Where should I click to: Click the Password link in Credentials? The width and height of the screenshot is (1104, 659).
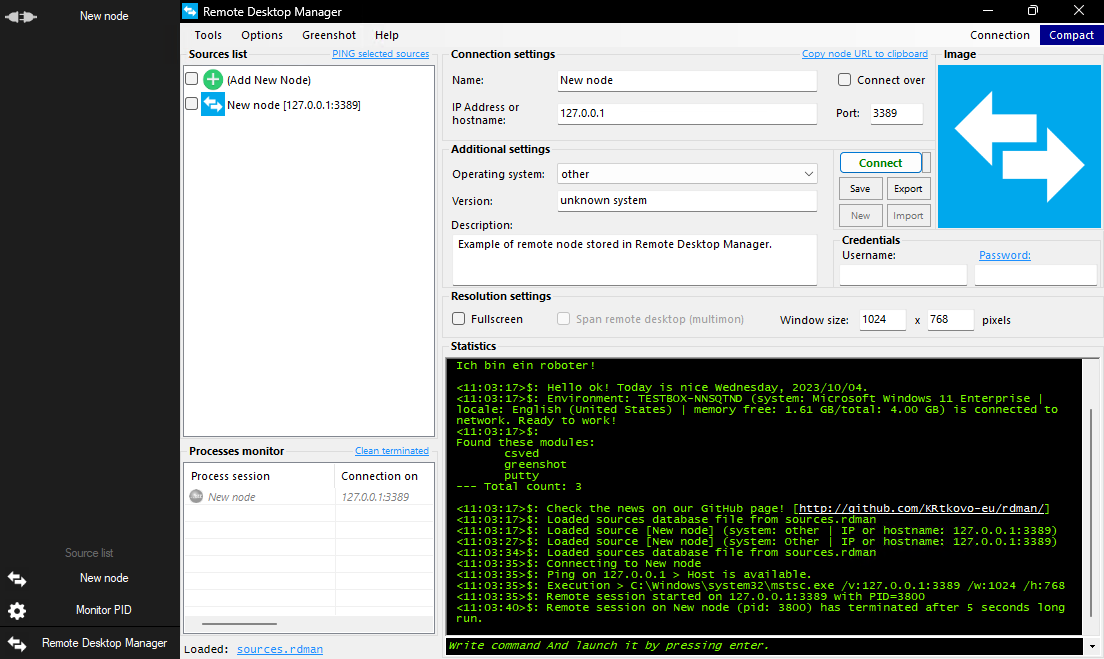pos(1005,255)
